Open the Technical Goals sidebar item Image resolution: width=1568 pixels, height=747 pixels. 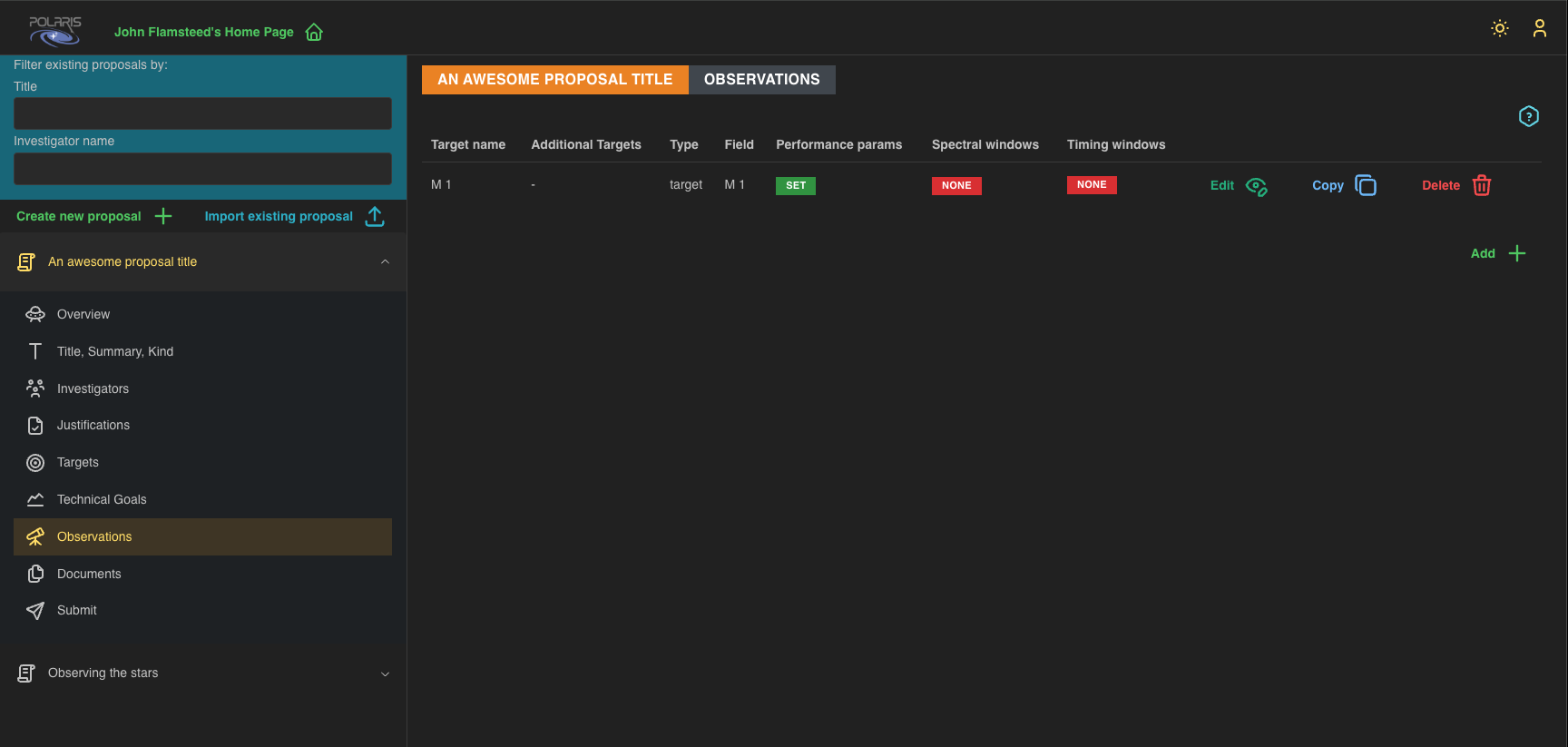tap(102, 500)
